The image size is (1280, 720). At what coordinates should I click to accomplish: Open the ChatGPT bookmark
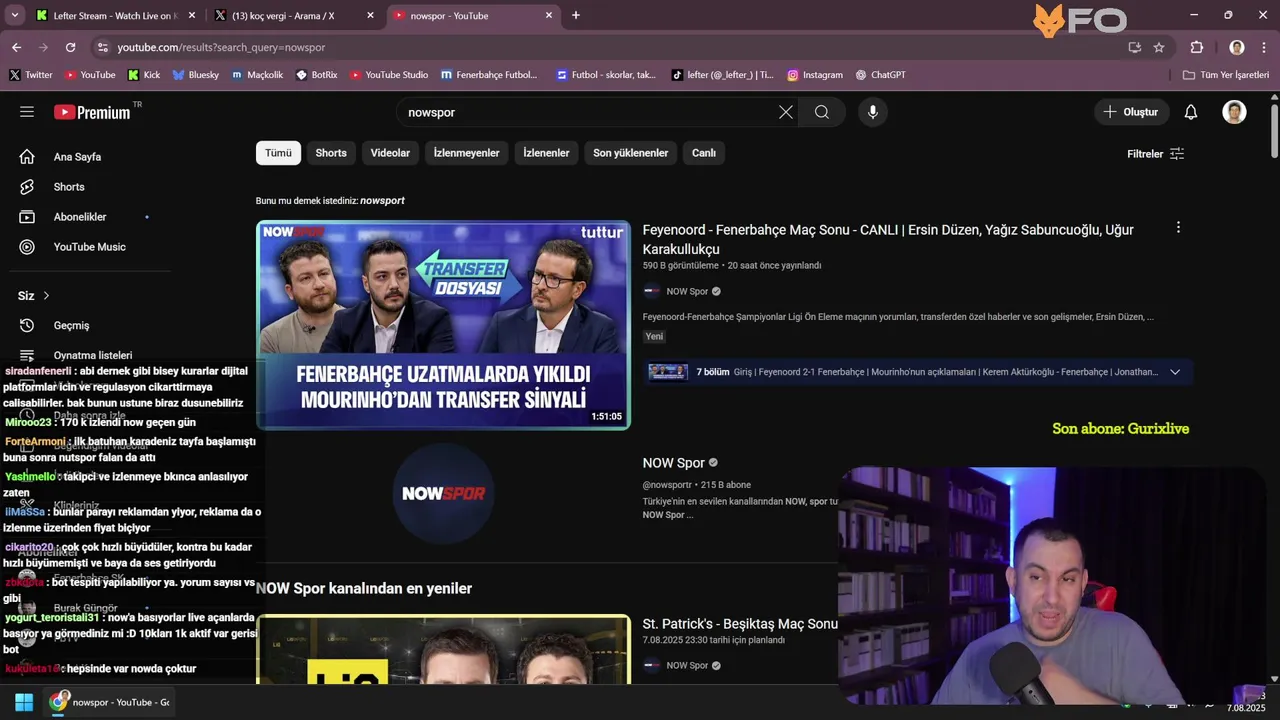coord(880,75)
